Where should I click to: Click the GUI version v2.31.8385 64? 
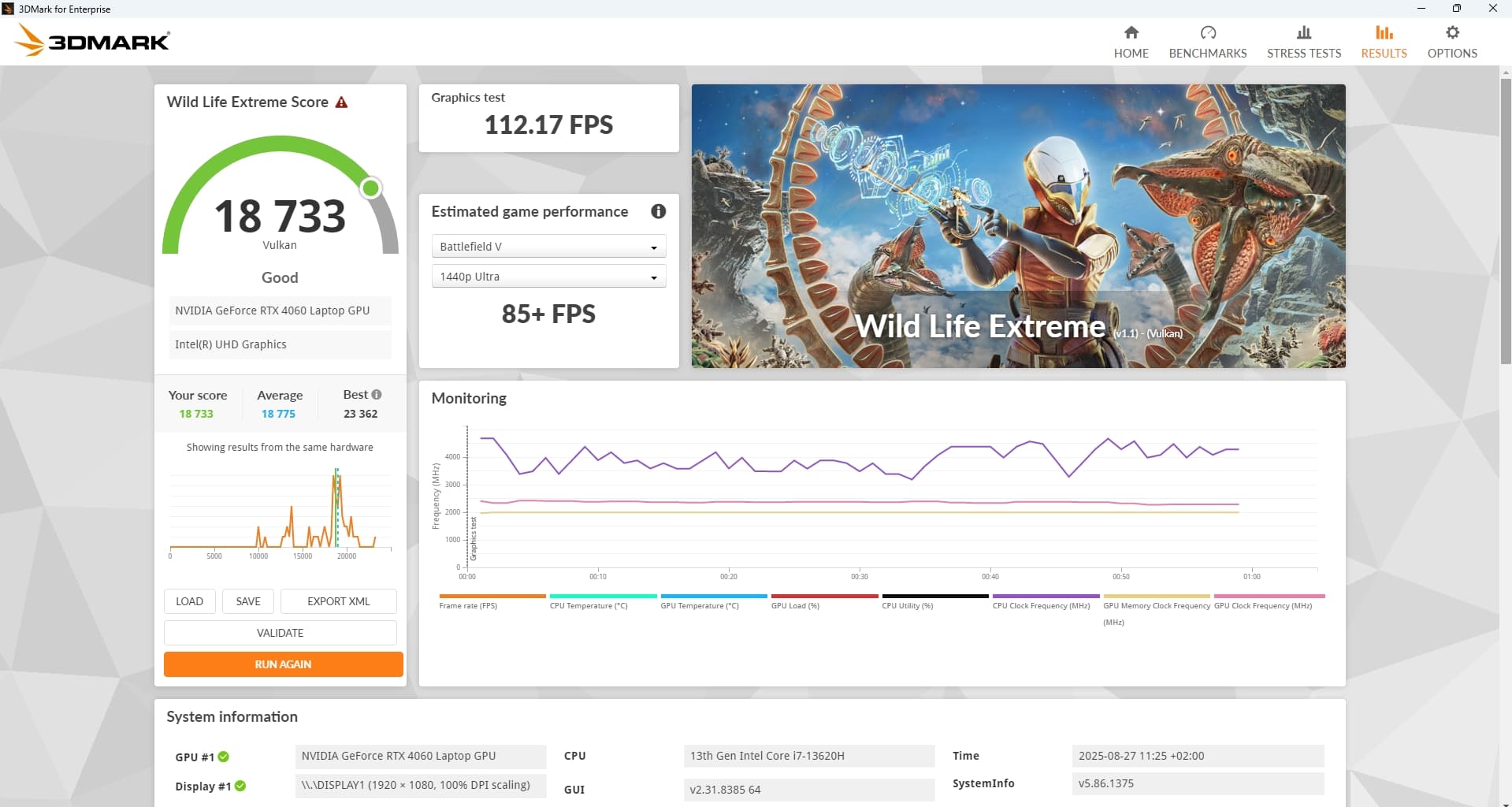coord(809,790)
